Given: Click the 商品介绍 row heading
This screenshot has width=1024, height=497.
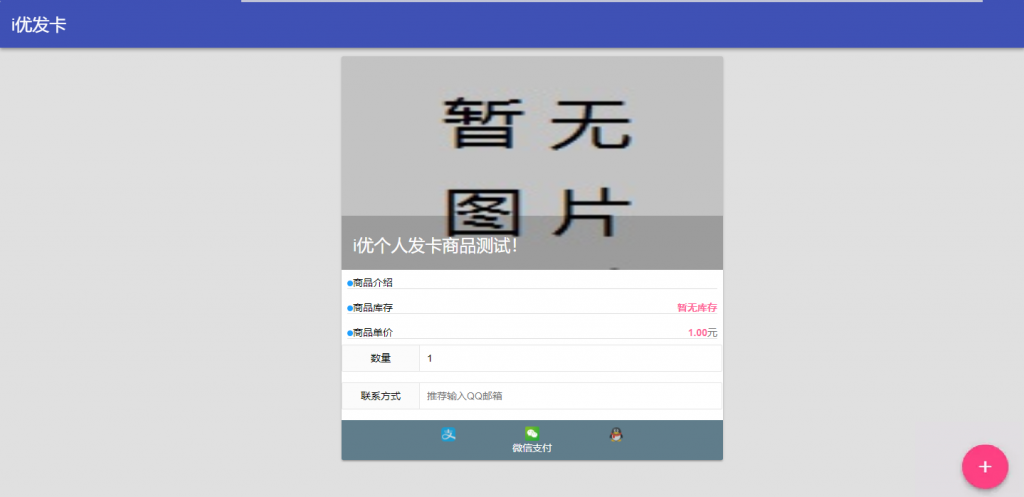Looking at the screenshot, I should (x=373, y=283).
